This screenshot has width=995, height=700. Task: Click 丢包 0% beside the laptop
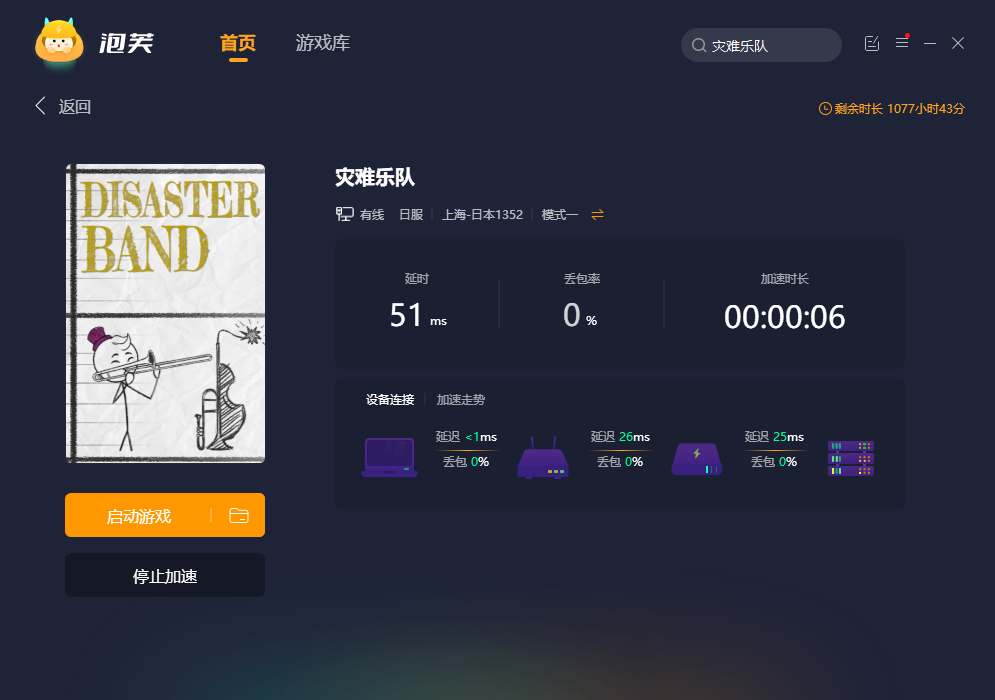click(x=466, y=461)
